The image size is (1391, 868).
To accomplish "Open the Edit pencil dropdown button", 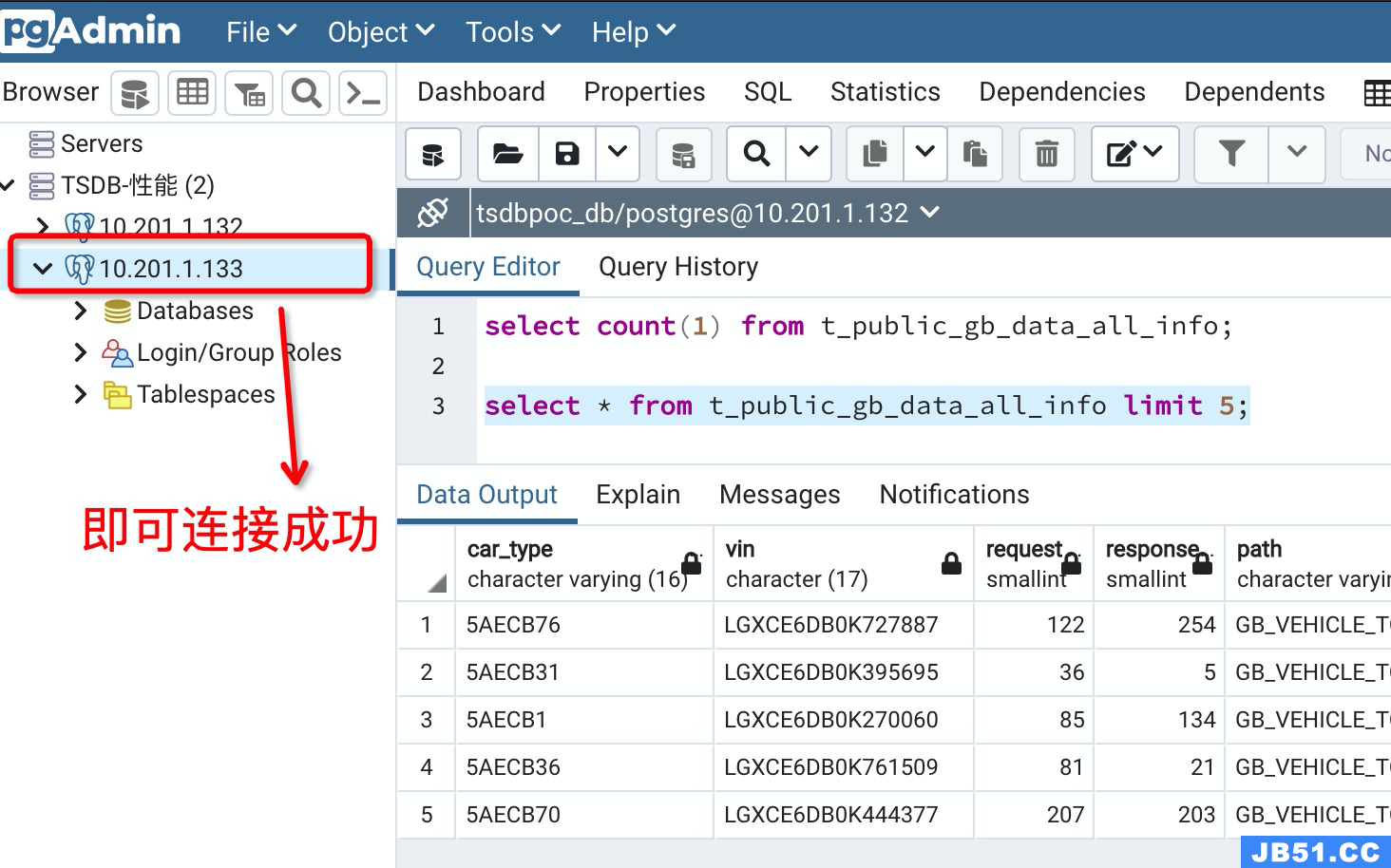I will (1135, 154).
